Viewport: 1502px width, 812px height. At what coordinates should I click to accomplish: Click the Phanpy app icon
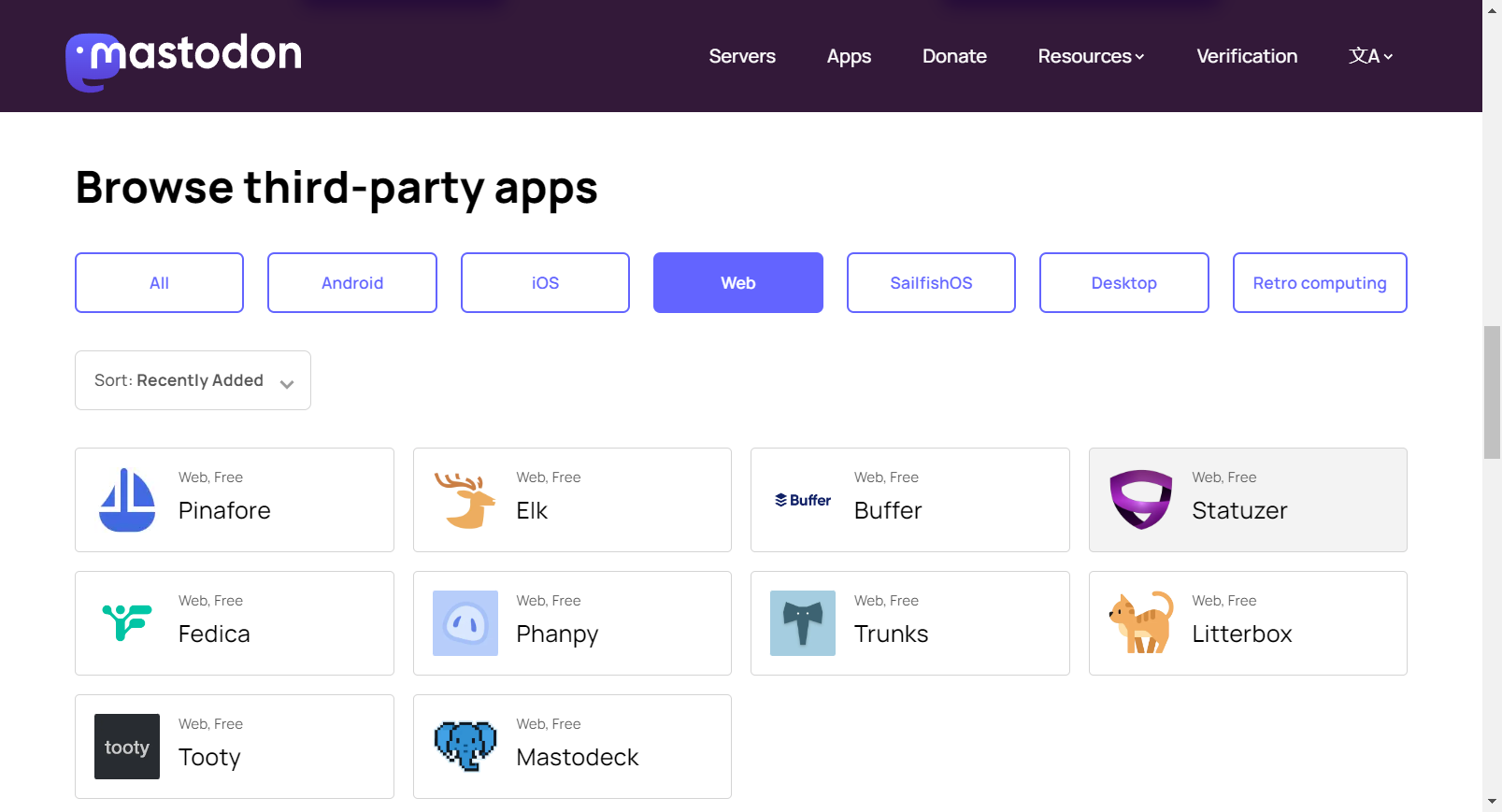tap(465, 623)
